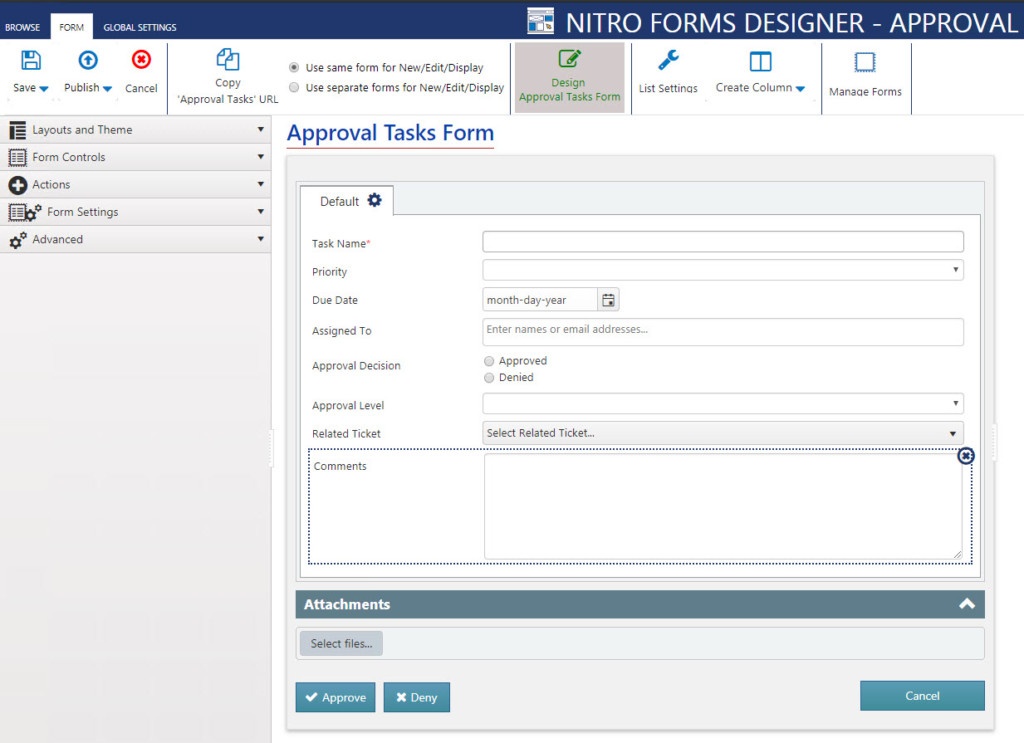Image resolution: width=1024 pixels, height=743 pixels.
Task: Click the Design Approval Tasks Form icon
Action: [569, 62]
